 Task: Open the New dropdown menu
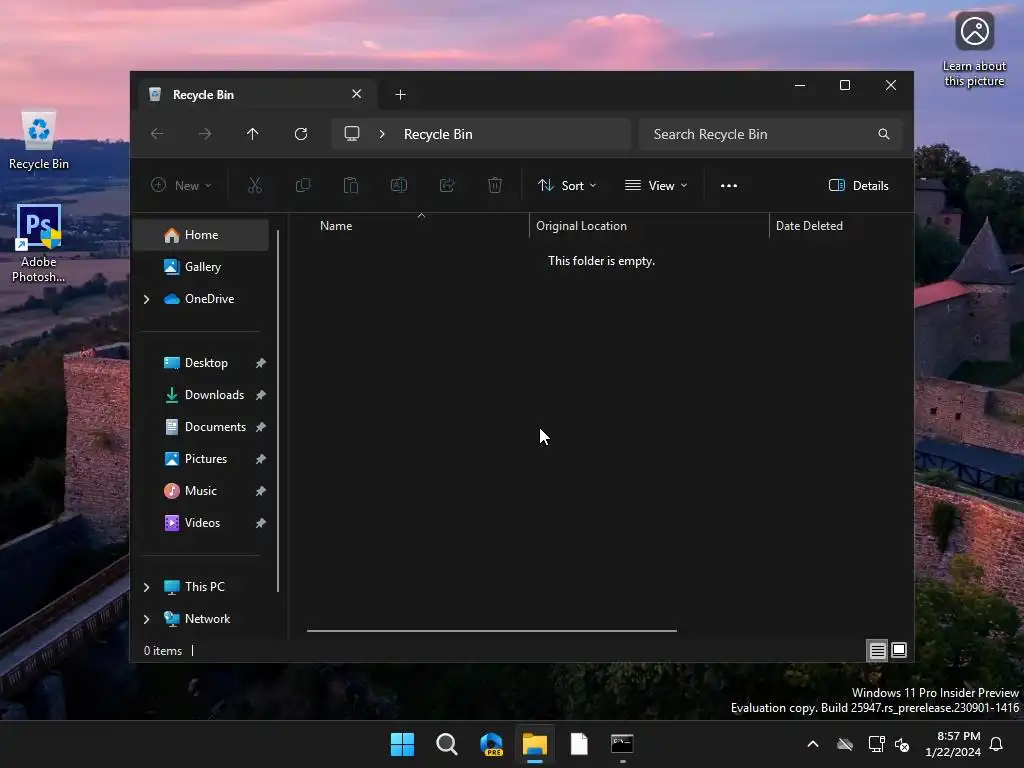(x=181, y=185)
